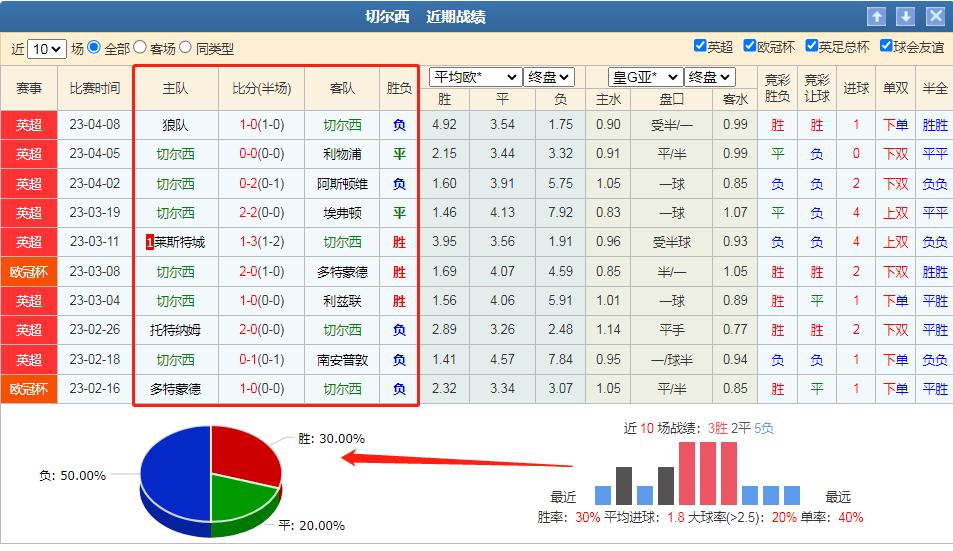Click handicap 受半球 in 莱斯特城 row
Viewport: 953px width, 551px height.
pos(672,242)
